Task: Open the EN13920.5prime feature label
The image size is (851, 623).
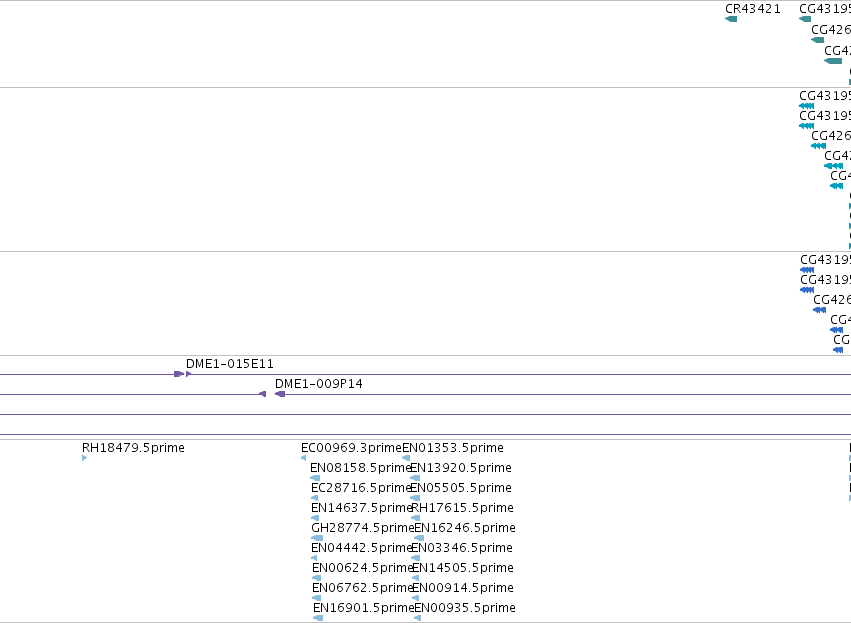Action: click(x=461, y=468)
